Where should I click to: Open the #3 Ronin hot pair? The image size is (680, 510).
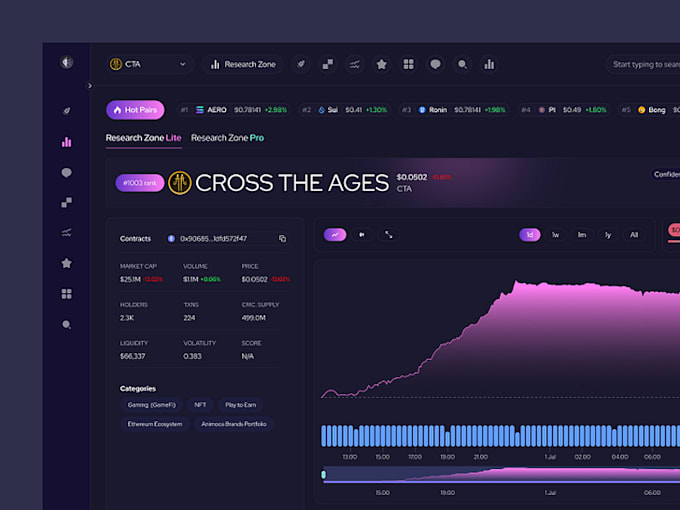click(454, 110)
